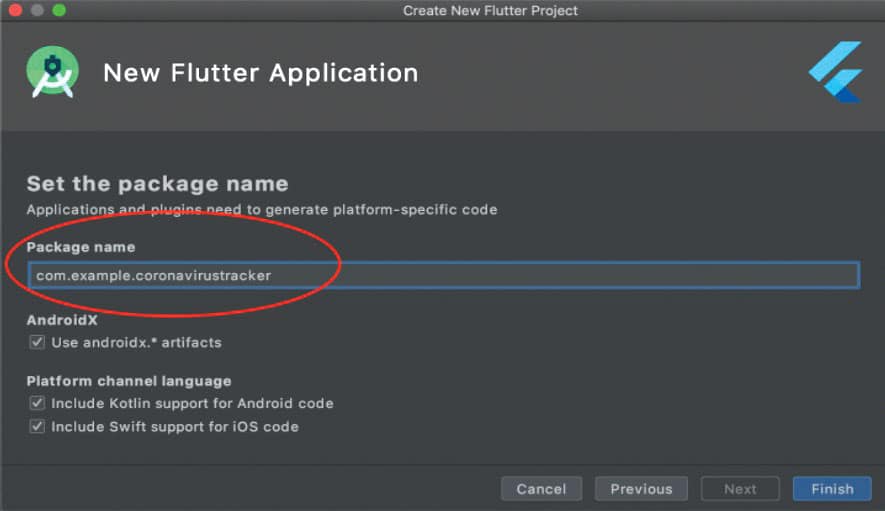Viewport: 885px width, 511px height.
Task: Click the Package name field label
Action: [x=80, y=247]
